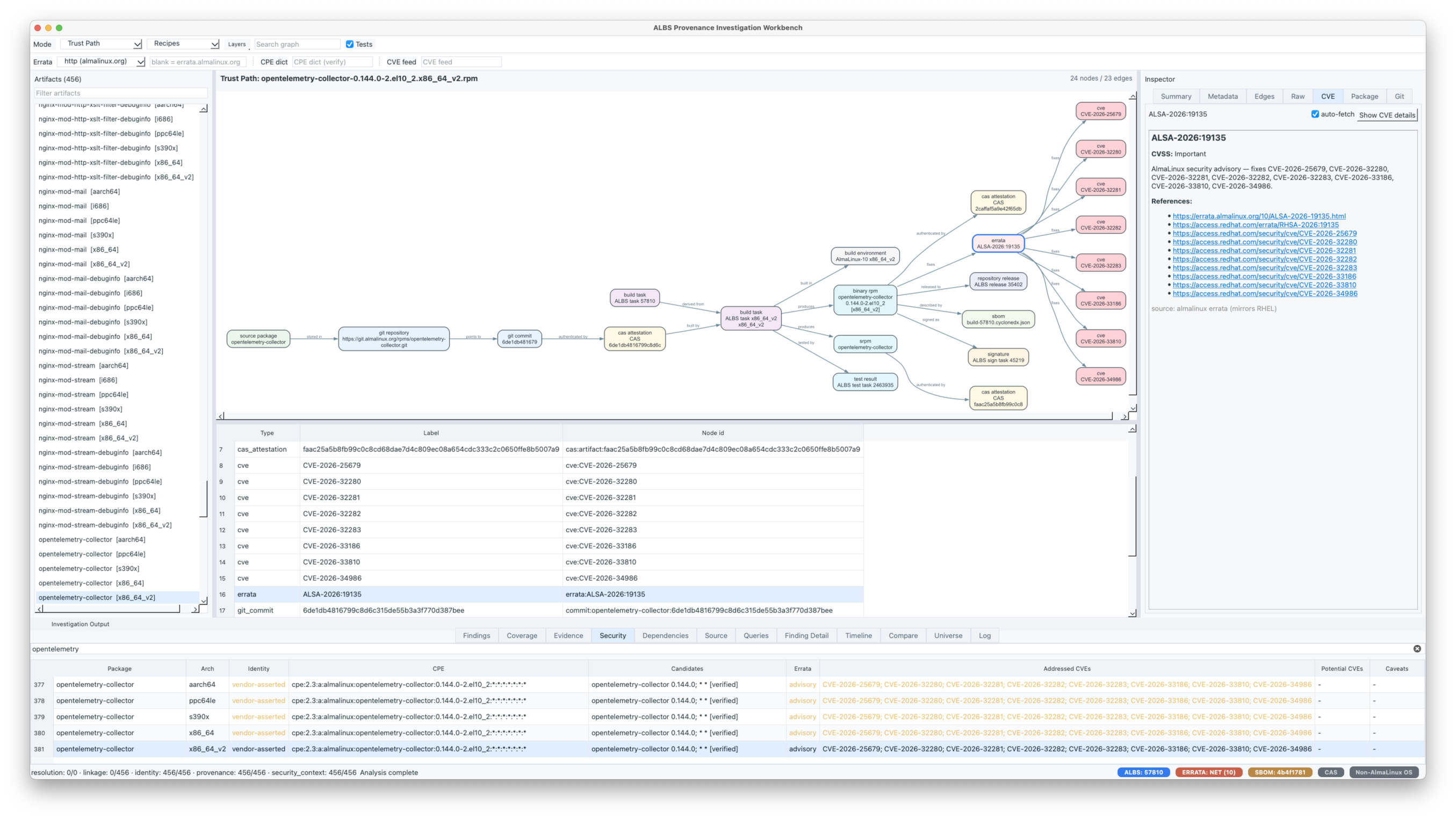Open the Recipes dropdown
This screenshot has width=1456, height=819.
click(x=184, y=44)
